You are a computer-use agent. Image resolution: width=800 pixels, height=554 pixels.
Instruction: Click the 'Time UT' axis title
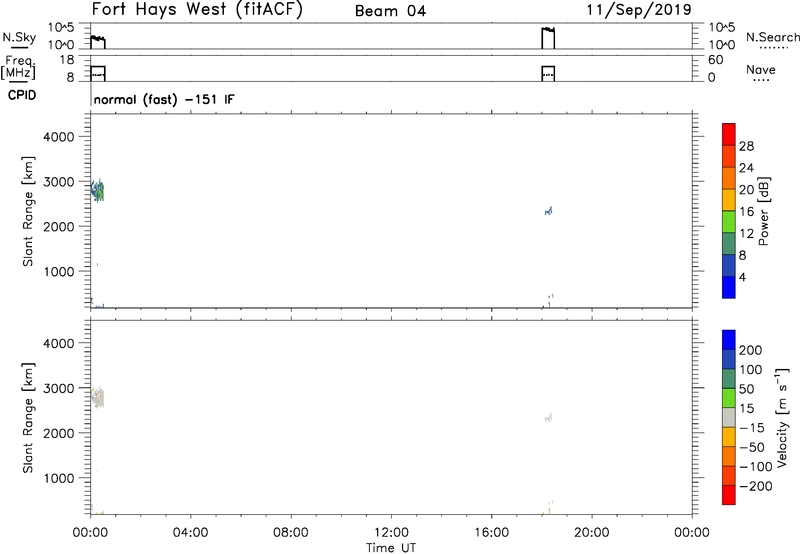click(x=391, y=548)
